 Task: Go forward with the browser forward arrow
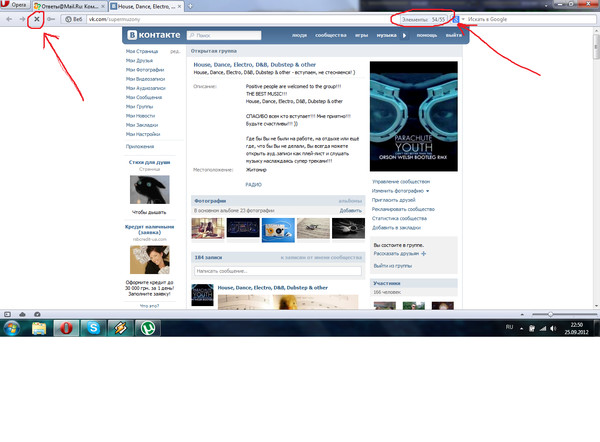22,19
